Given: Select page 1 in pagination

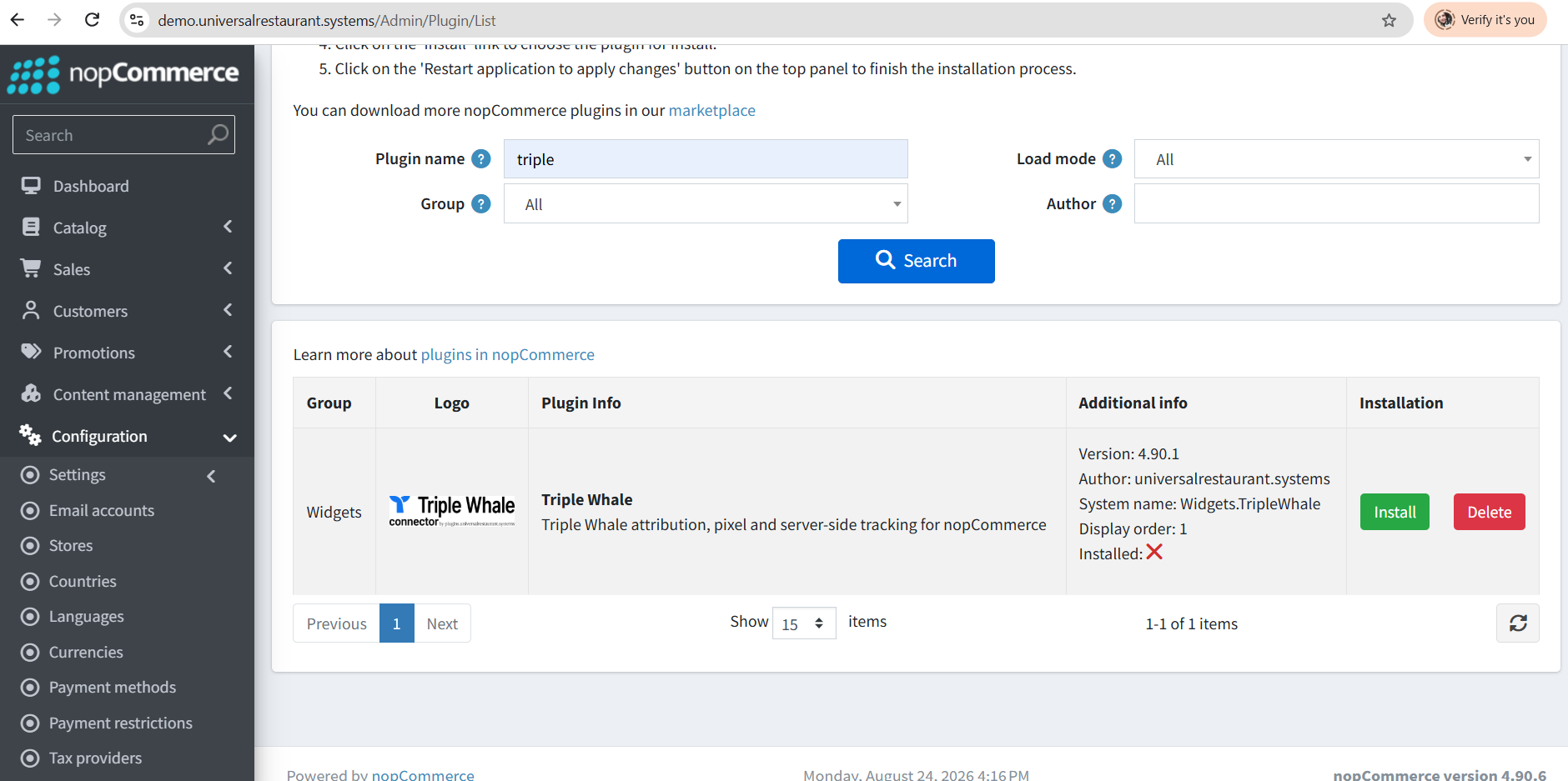Looking at the screenshot, I should pyautogui.click(x=396, y=623).
